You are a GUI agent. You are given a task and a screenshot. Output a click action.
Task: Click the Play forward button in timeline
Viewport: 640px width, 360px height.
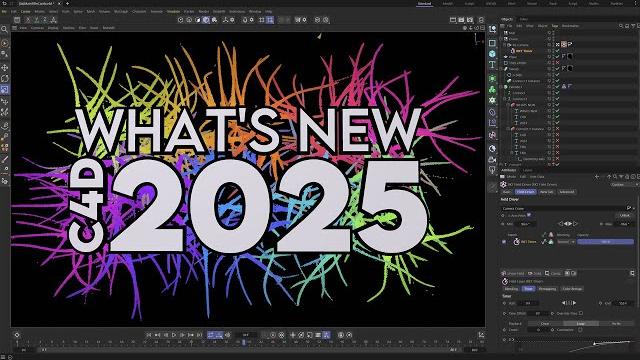coord(174,335)
